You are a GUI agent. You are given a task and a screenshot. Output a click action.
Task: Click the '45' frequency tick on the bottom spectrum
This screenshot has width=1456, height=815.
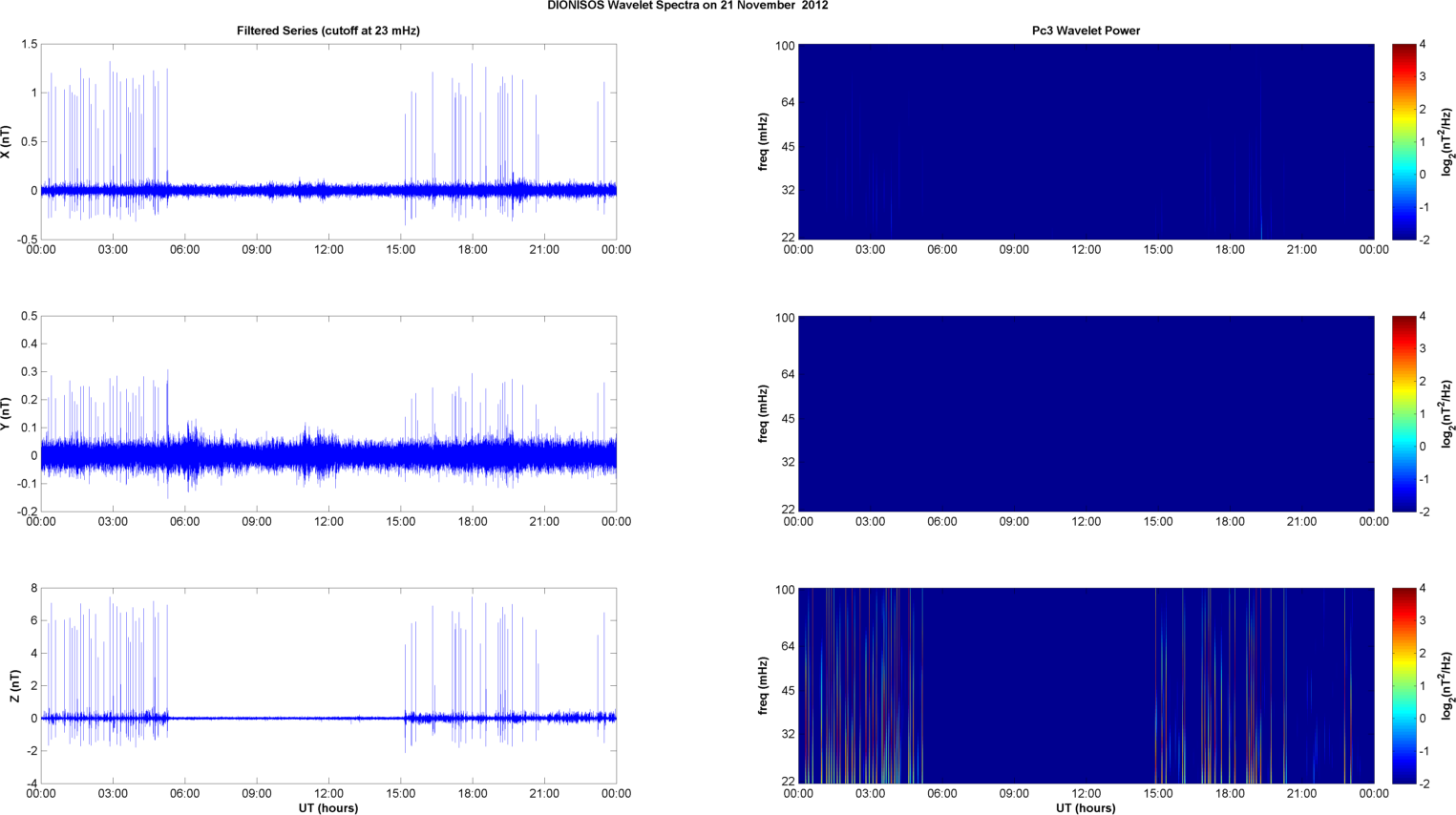(788, 691)
